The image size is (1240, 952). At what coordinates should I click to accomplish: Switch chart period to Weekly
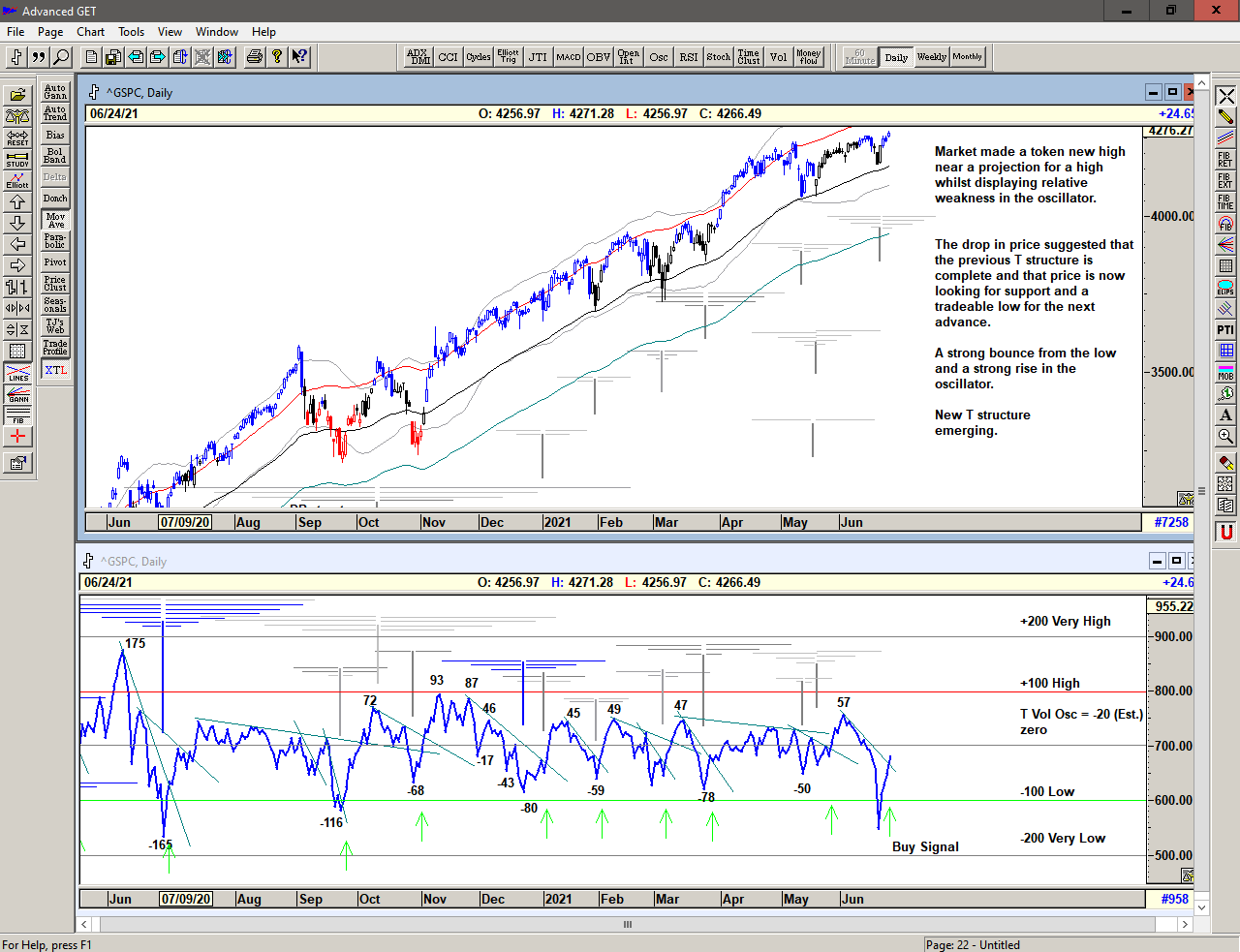[931, 57]
